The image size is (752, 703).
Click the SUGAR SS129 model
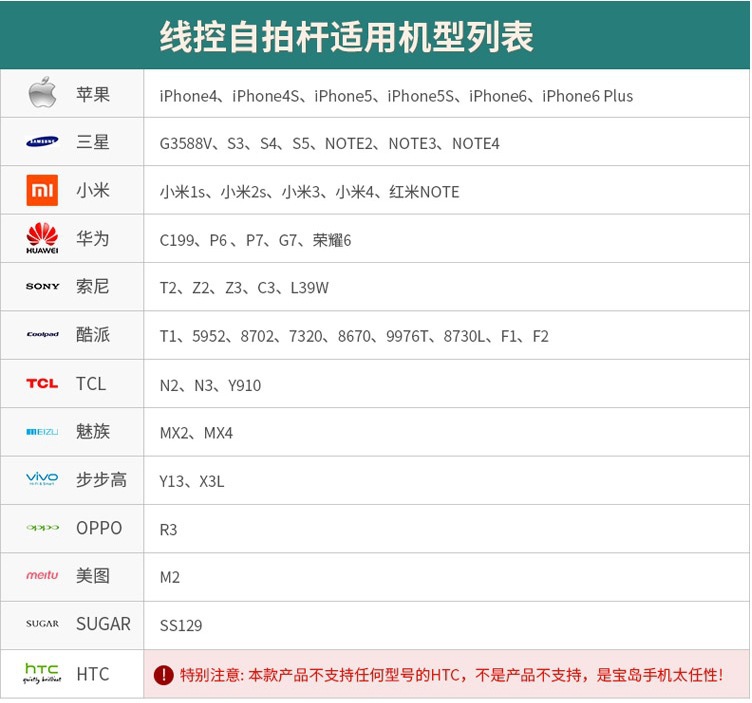point(181,625)
